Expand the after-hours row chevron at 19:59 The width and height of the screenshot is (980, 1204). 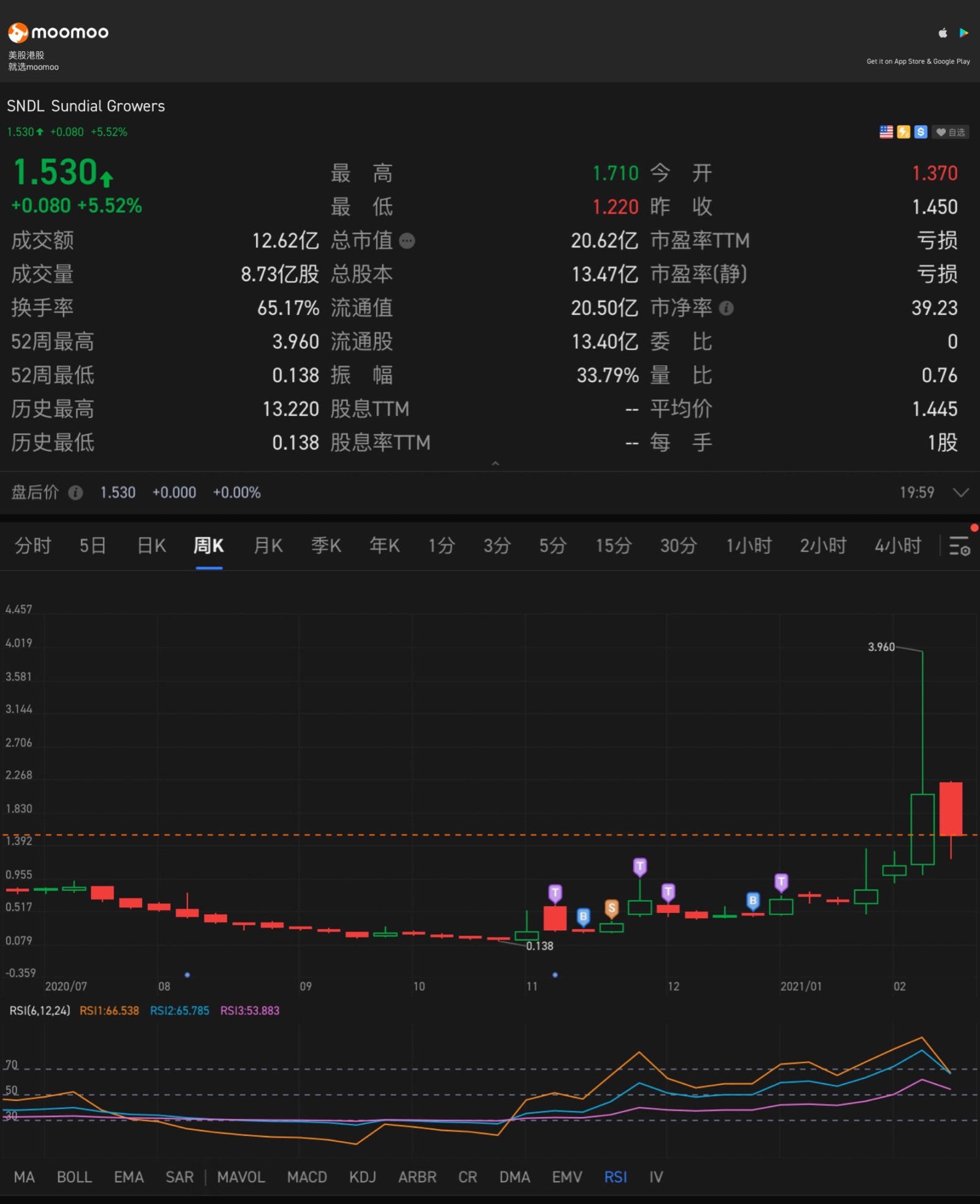[961, 493]
